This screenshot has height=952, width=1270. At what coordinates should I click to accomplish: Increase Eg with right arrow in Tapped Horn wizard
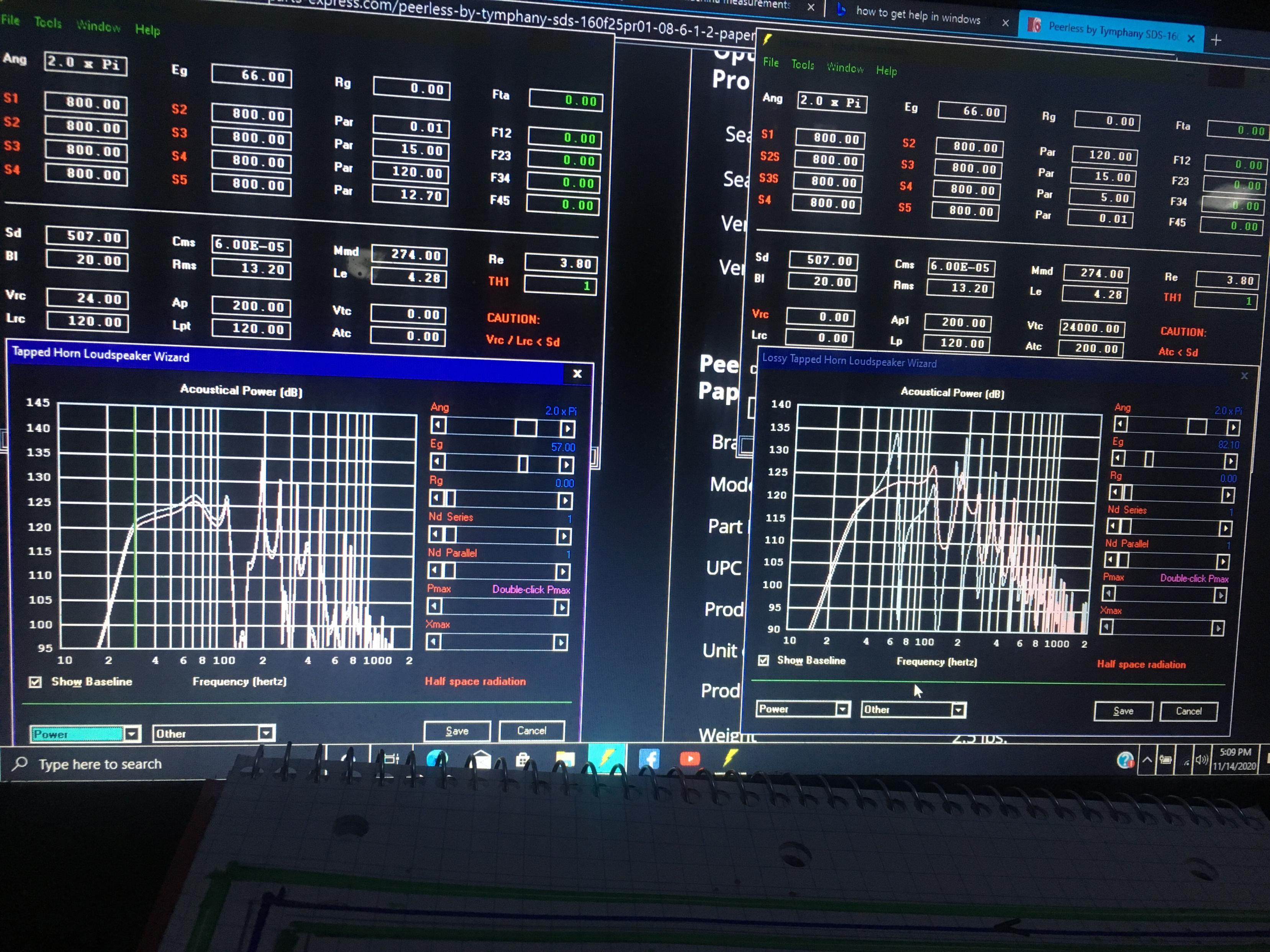[x=566, y=464]
